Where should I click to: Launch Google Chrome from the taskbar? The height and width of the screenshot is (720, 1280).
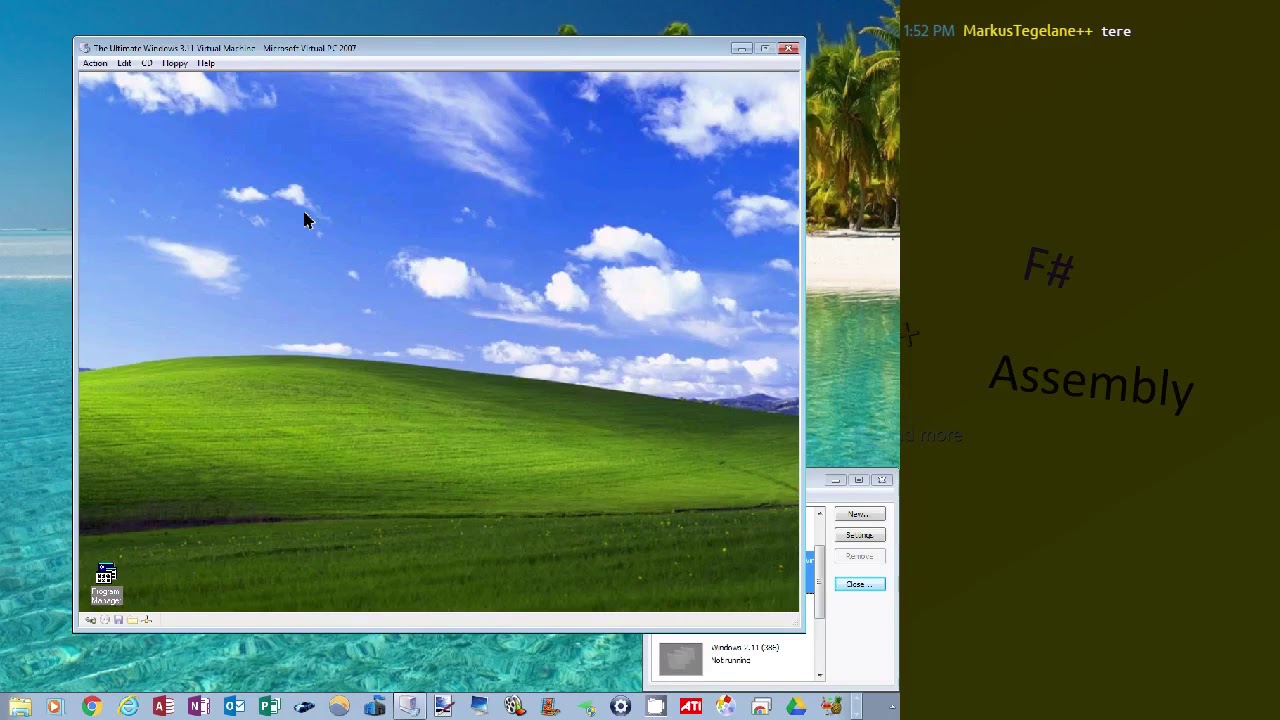click(x=91, y=707)
